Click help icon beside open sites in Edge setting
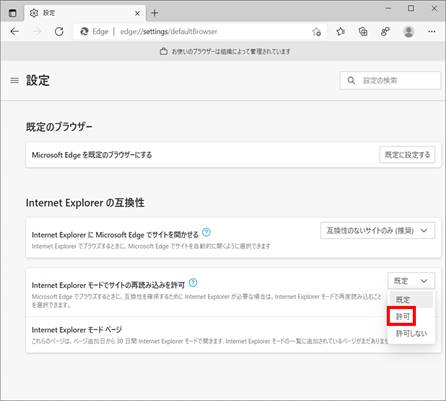Image resolution: width=446 pixels, height=401 pixels. (206, 232)
